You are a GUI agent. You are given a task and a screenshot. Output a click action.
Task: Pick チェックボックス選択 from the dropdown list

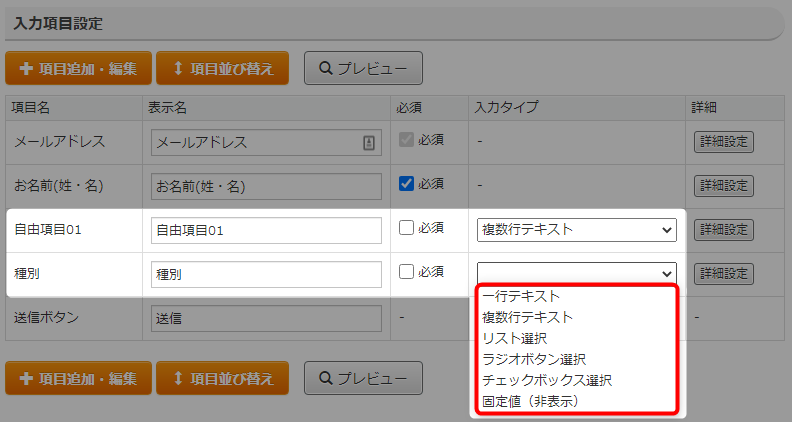pyautogui.click(x=576, y=380)
